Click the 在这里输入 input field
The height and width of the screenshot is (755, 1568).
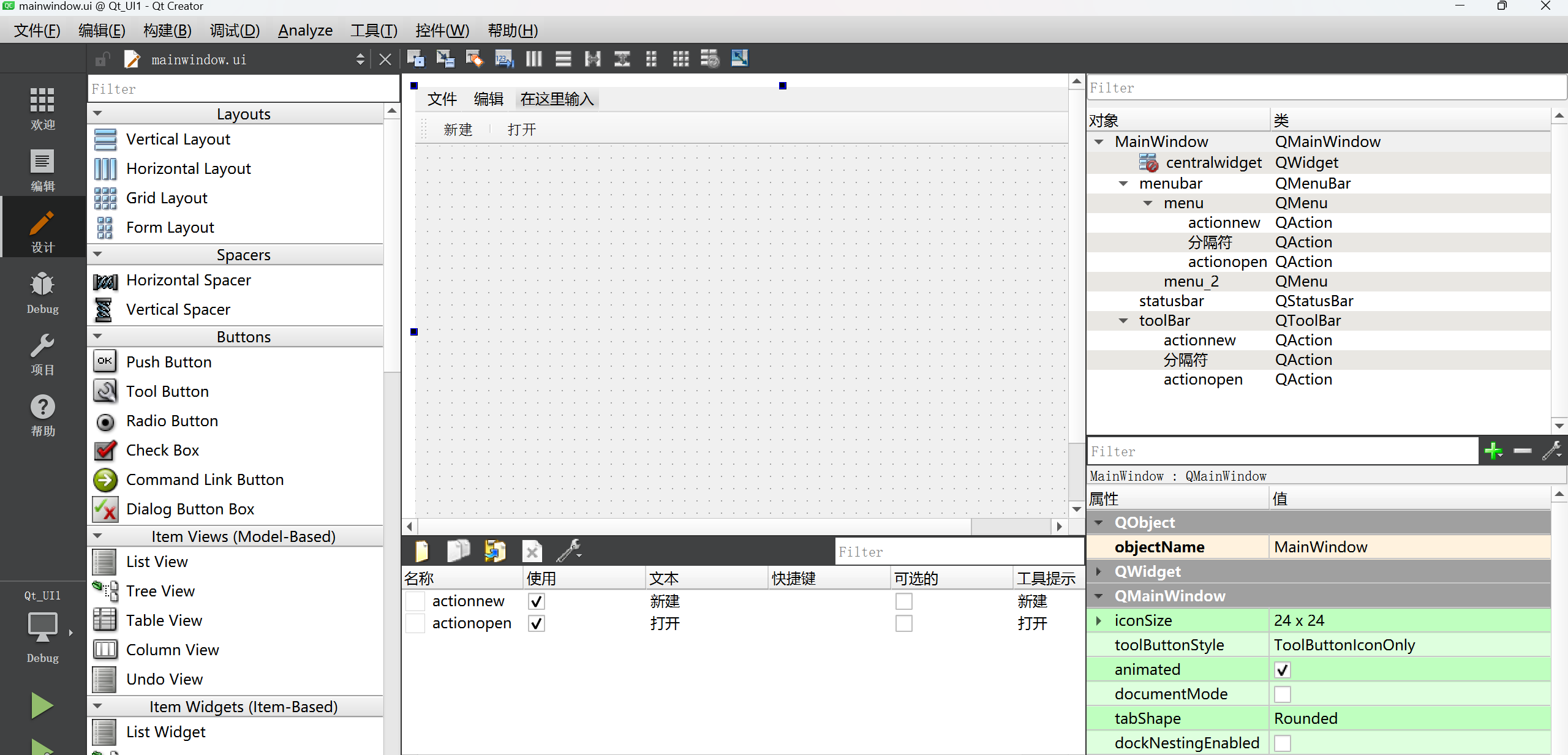[556, 98]
